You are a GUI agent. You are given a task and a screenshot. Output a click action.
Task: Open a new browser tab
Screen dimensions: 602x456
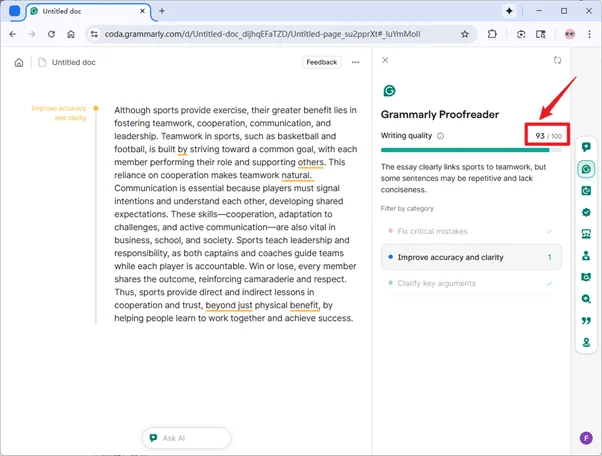click(162, 11)
